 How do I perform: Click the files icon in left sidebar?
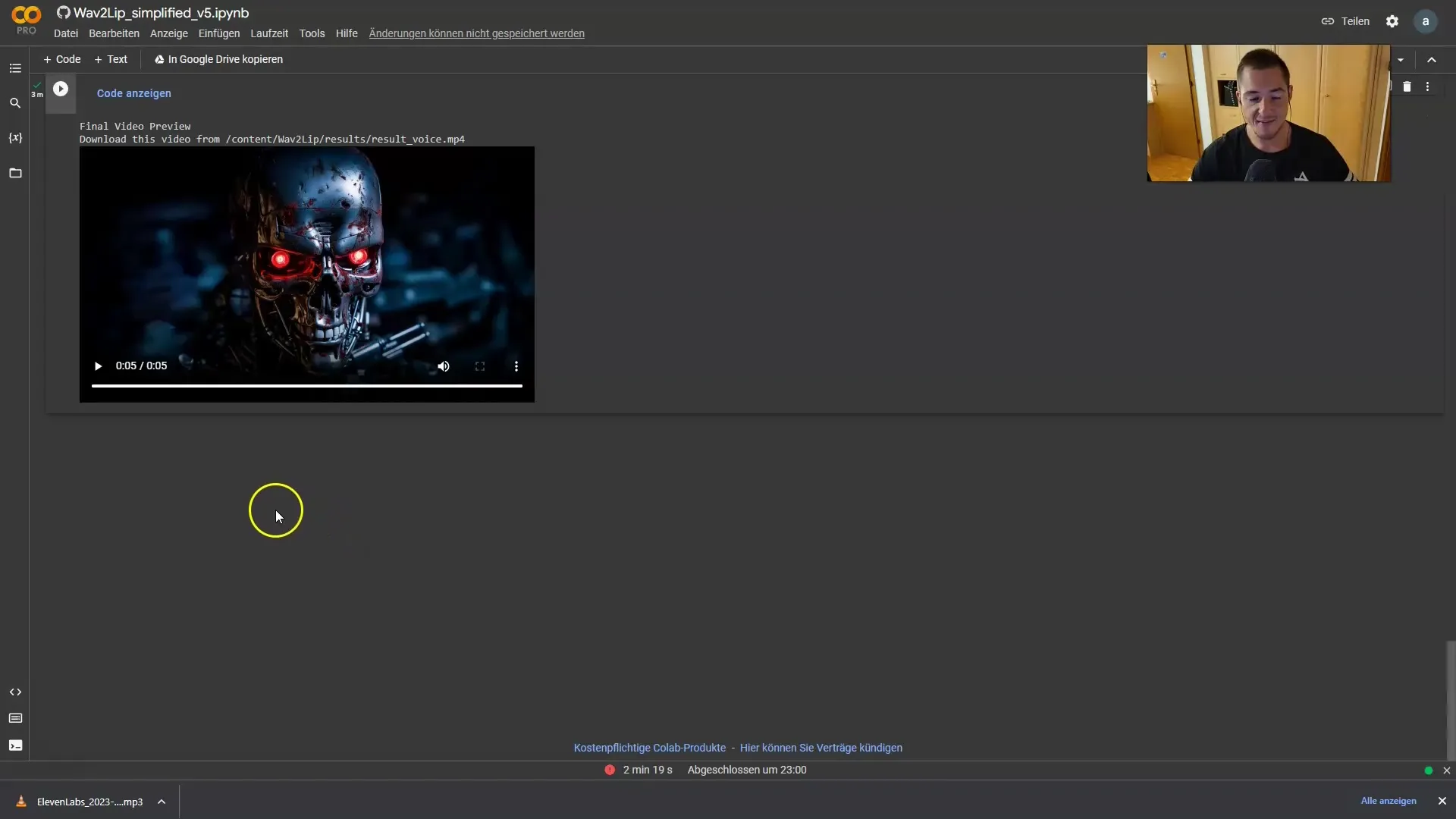[15, 172]
